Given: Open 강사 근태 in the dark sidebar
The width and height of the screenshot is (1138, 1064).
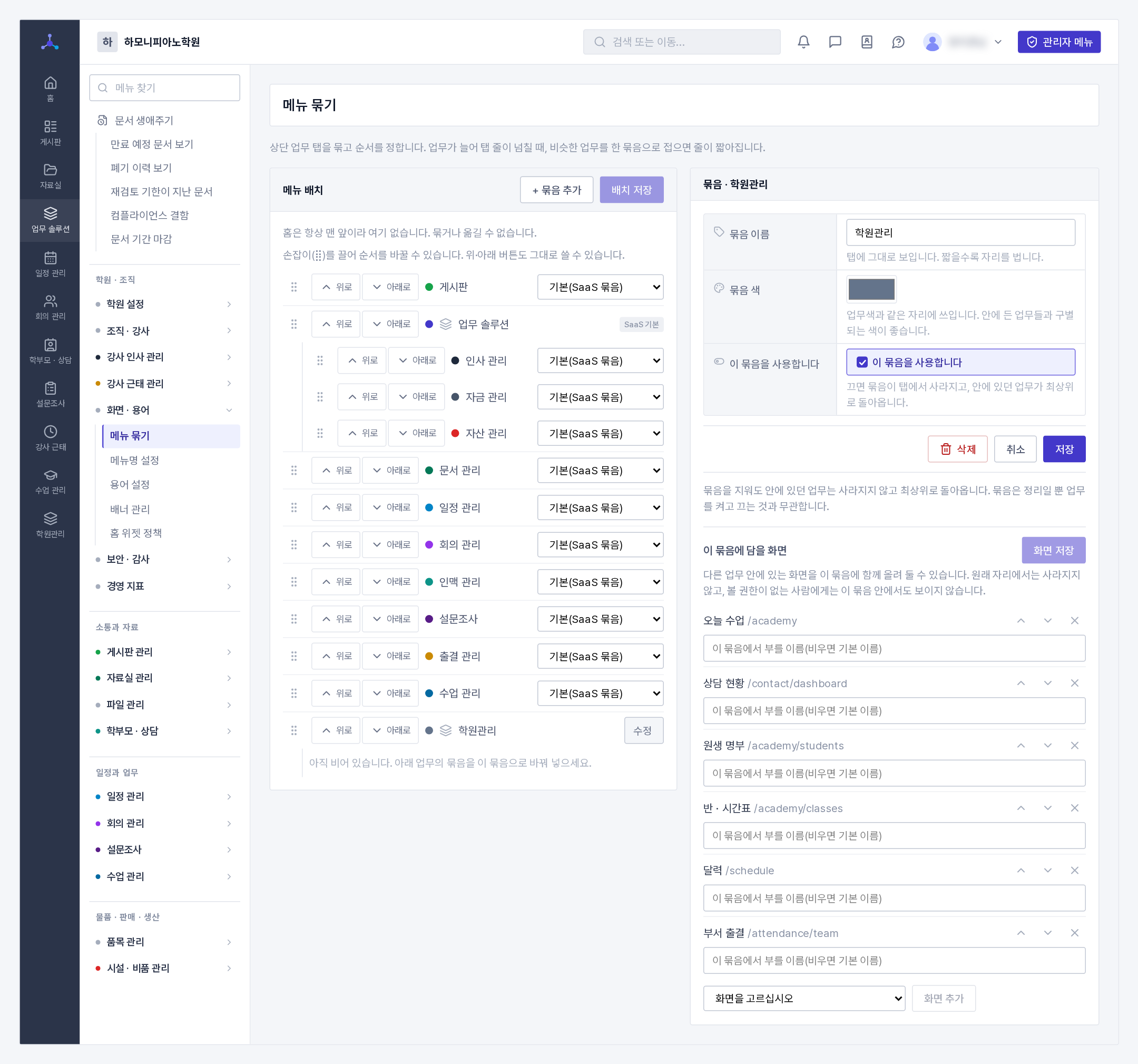Looking at the screenshot, I should pos(51,438).
